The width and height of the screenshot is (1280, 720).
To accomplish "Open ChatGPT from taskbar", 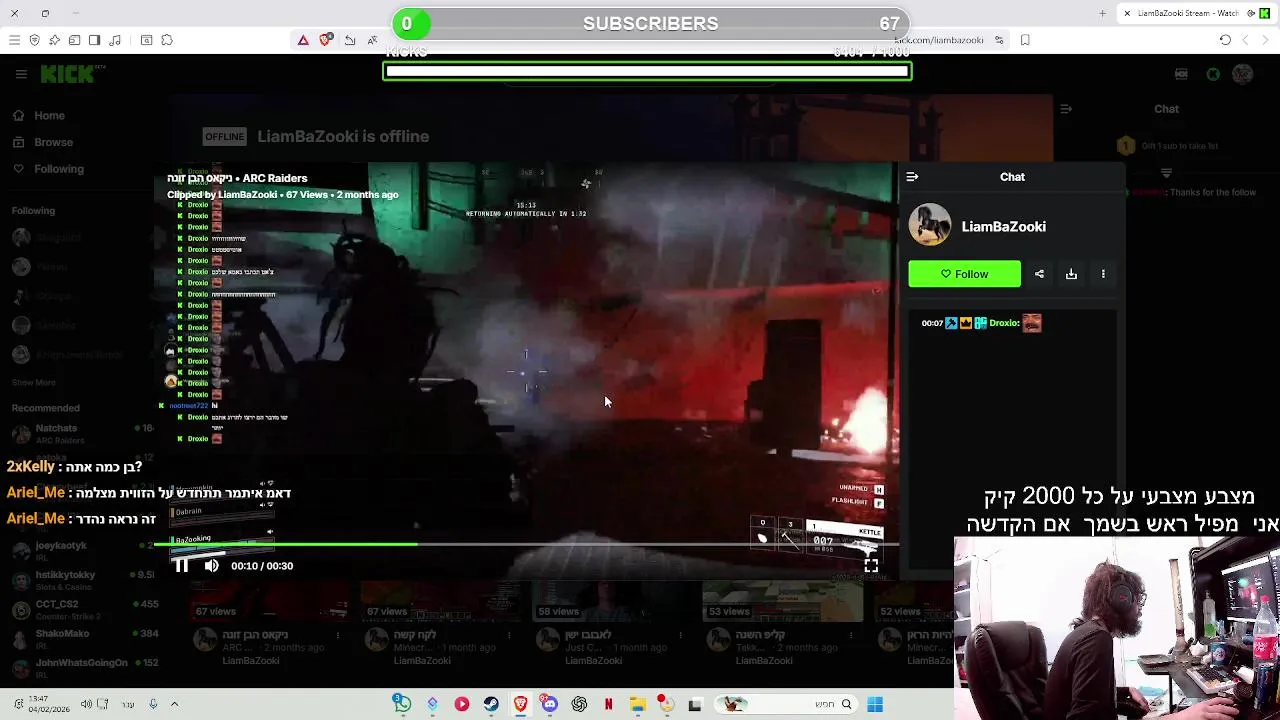I will (579, 704).
